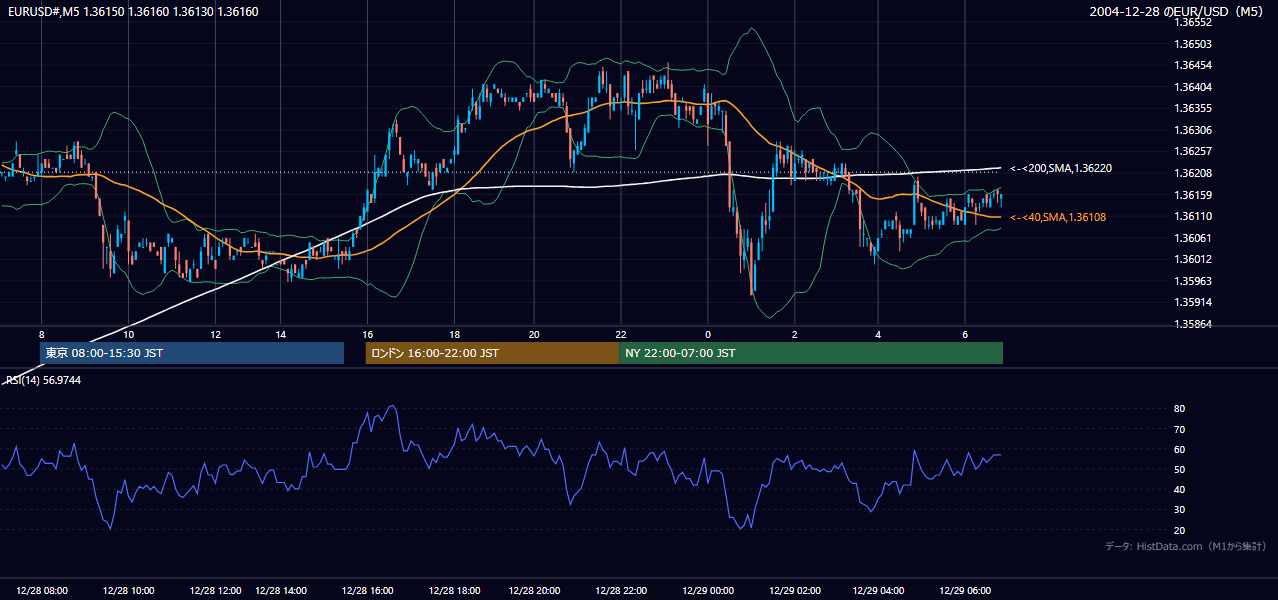Click the 40 SMA 1.36108 label

click(1058, 217)
